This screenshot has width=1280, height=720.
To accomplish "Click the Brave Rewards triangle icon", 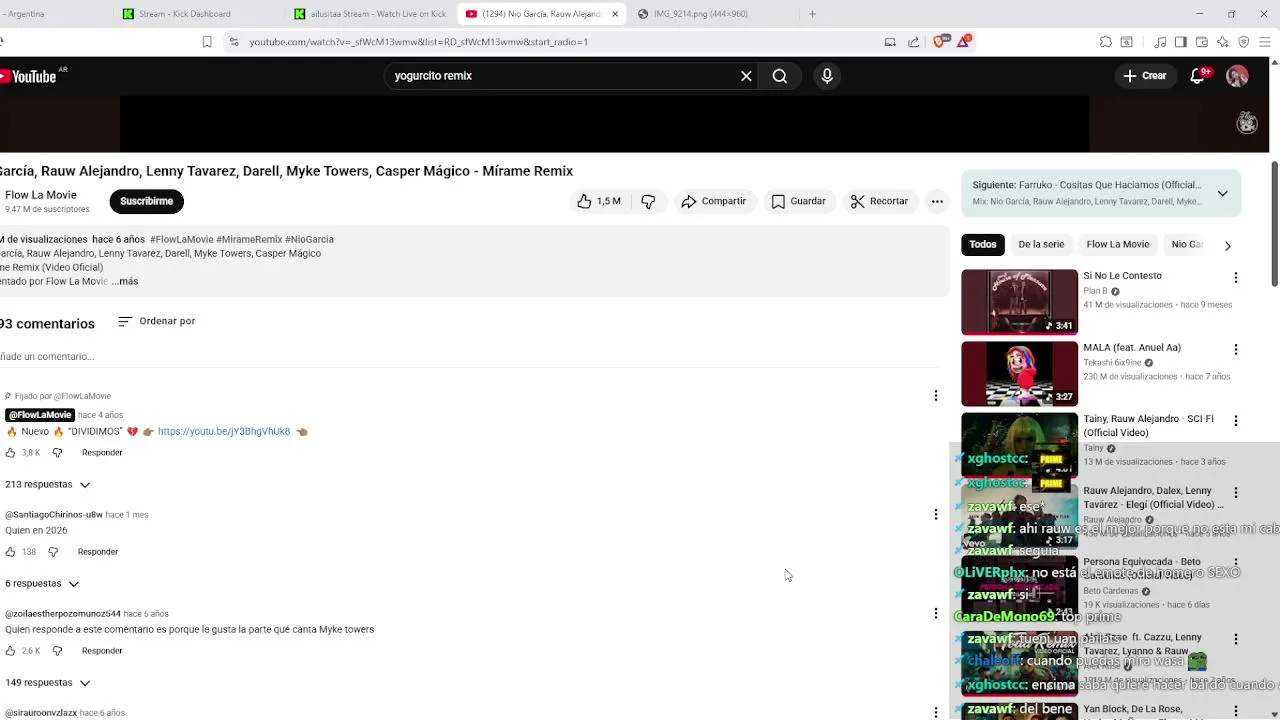I will (964, 42).
